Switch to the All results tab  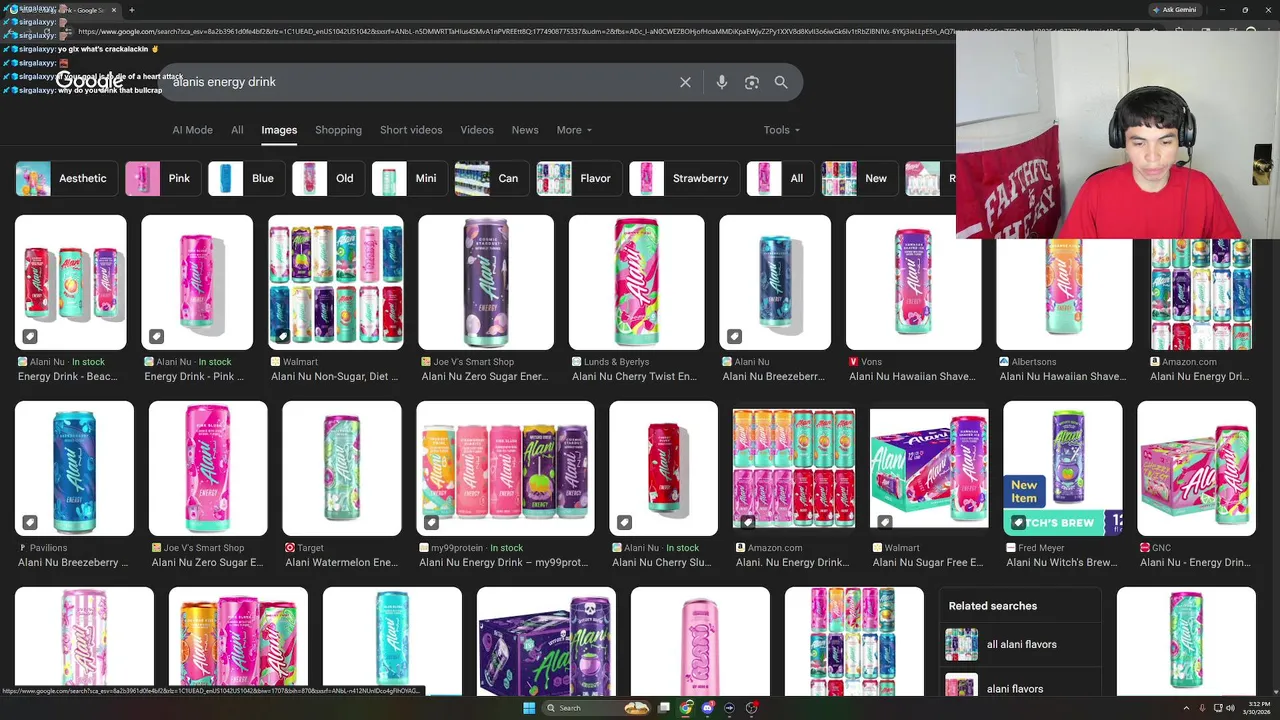pos(237,130)
